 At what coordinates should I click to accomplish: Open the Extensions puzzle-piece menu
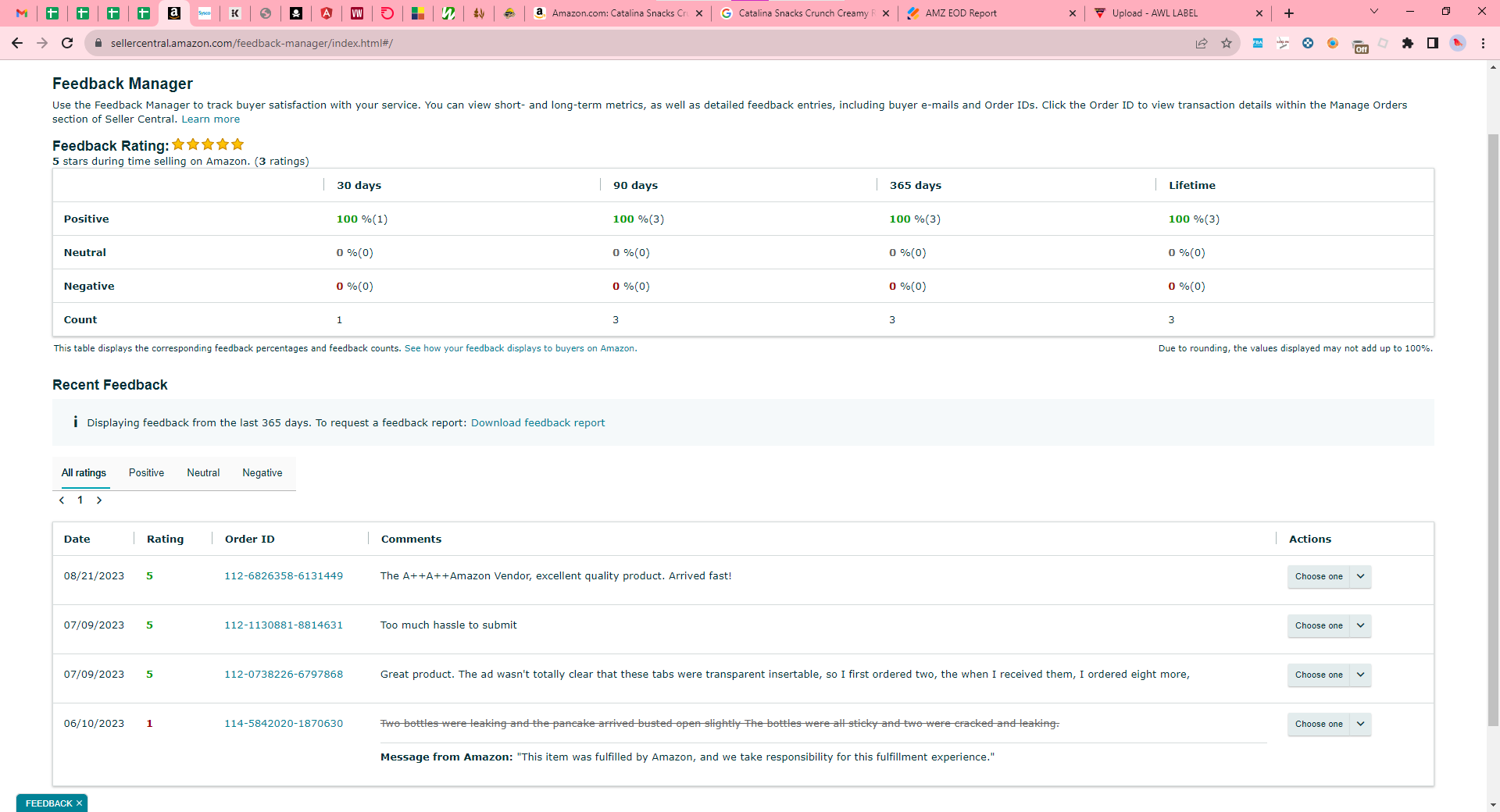[x=1408, y=43]
